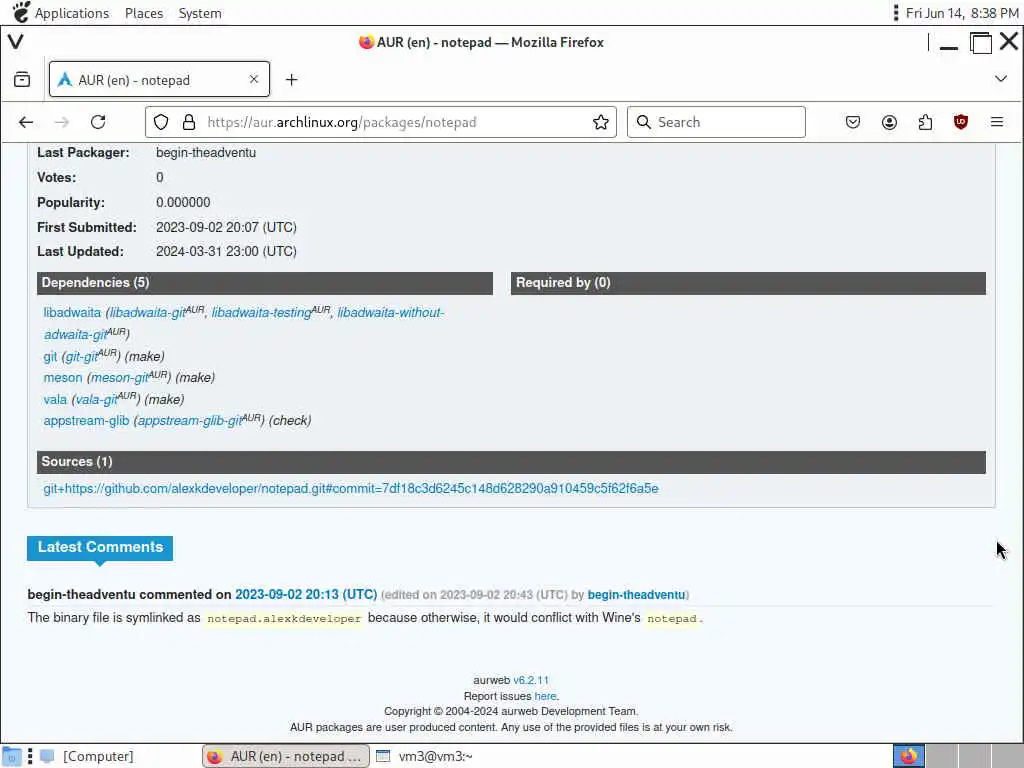
Task: Open the Extensions puzzle icon
Action: click(925, 122)
